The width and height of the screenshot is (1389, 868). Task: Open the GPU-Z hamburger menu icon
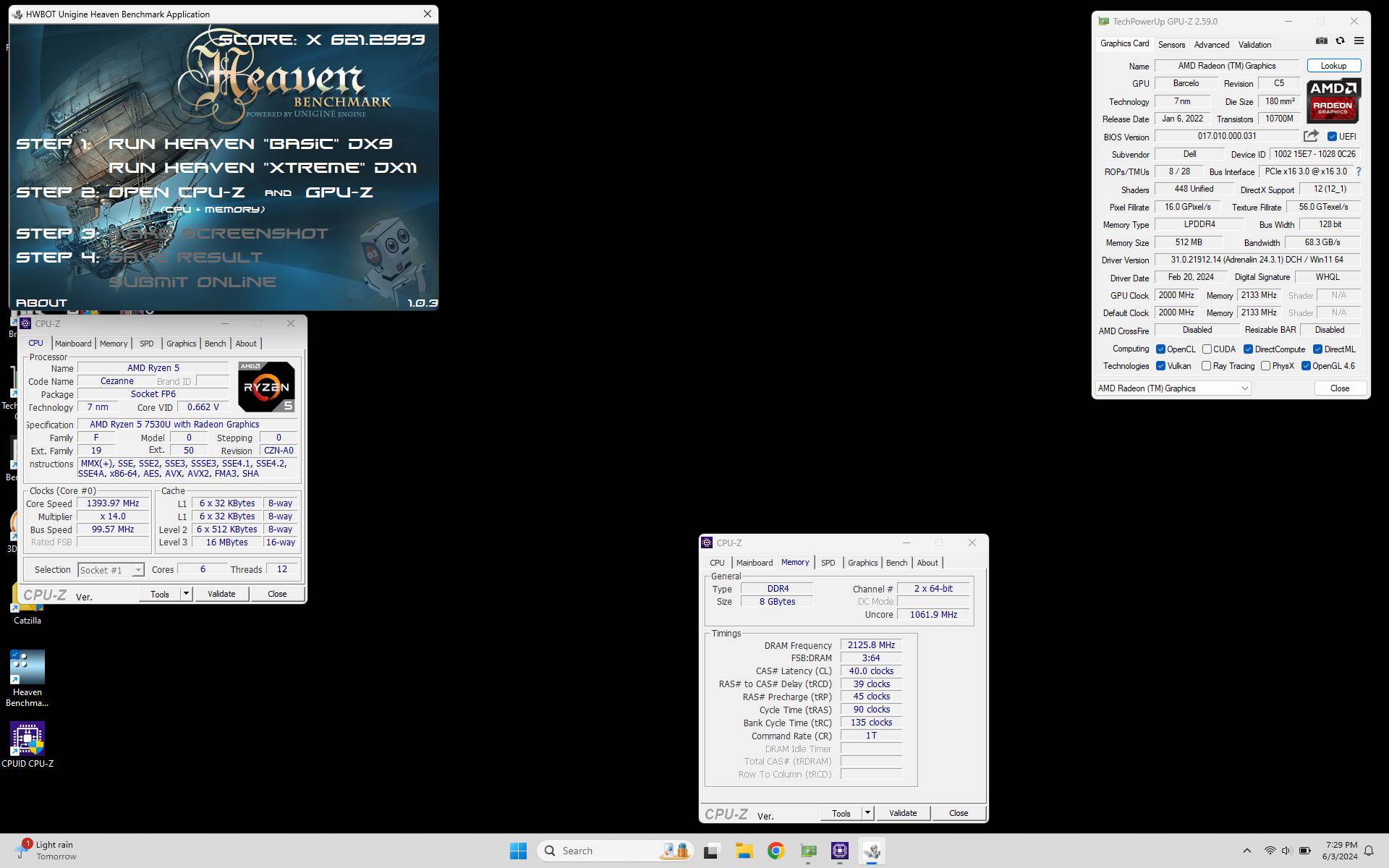1359,41
